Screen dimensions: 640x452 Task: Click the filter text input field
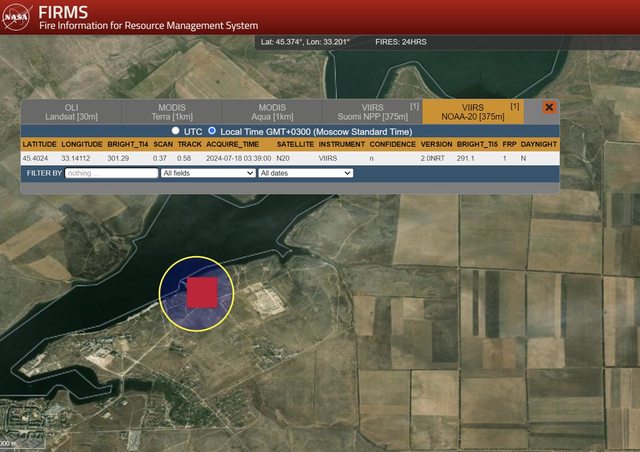pos(111,173)
